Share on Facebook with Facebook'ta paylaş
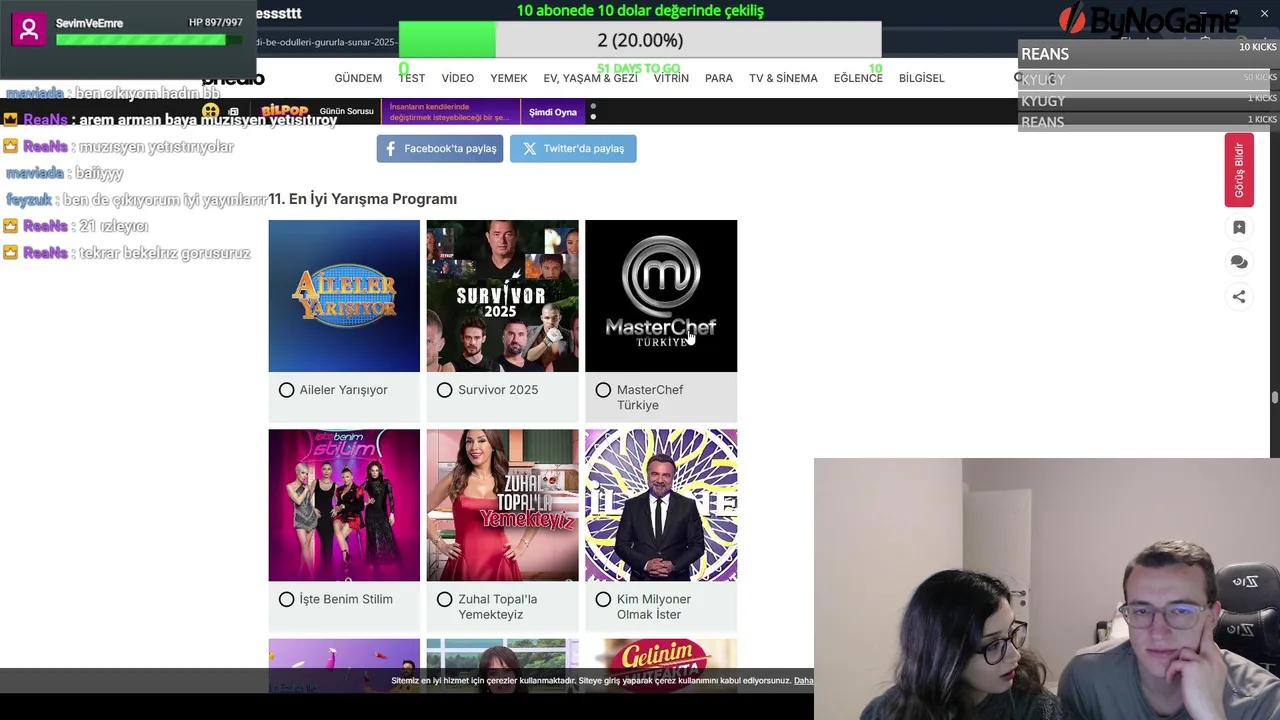This screenshot has width=1280, height=720. 440,148
